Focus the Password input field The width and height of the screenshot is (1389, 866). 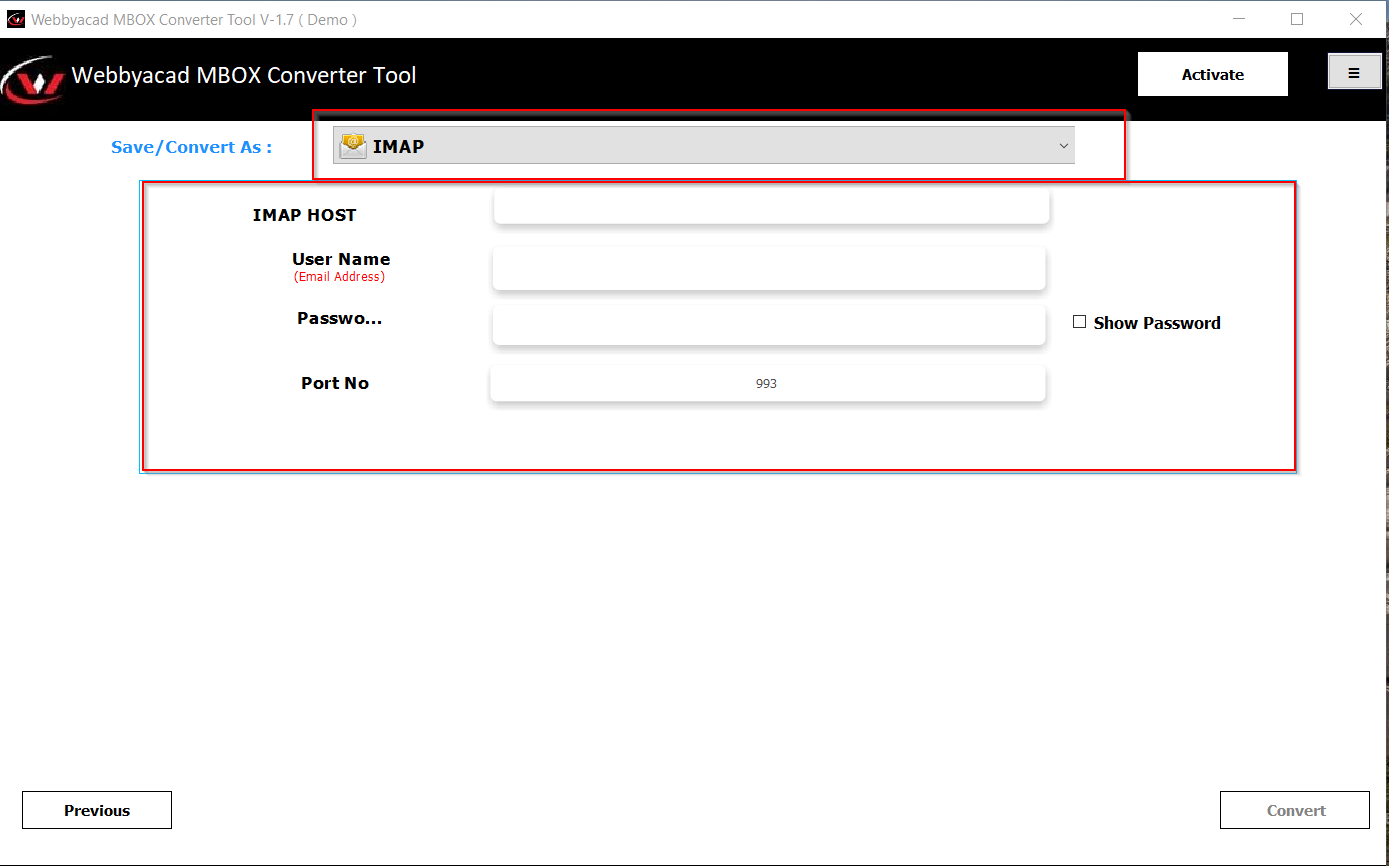point(769,326)
